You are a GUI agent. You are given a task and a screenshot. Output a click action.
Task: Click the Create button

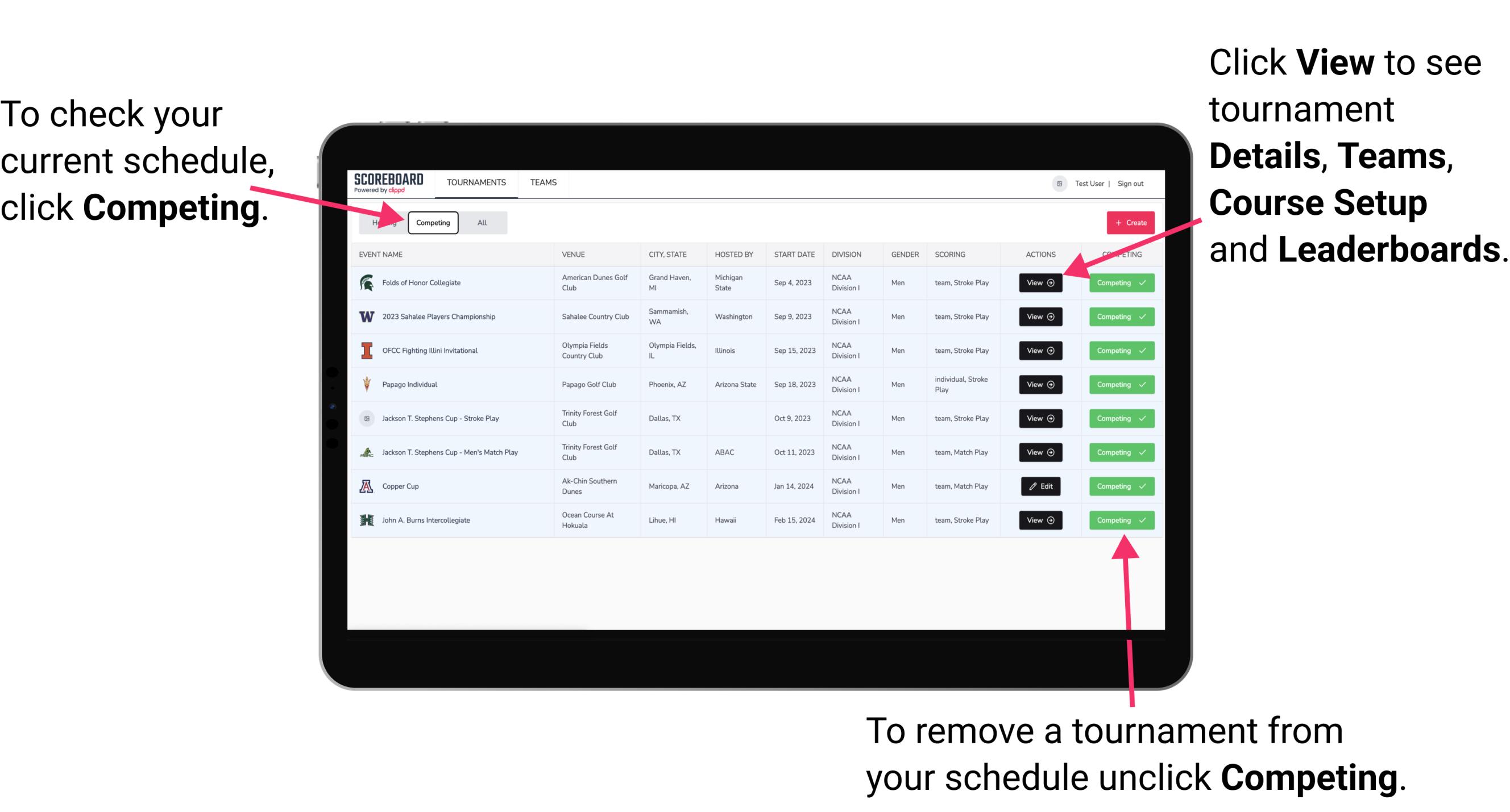pos(1127,222)
